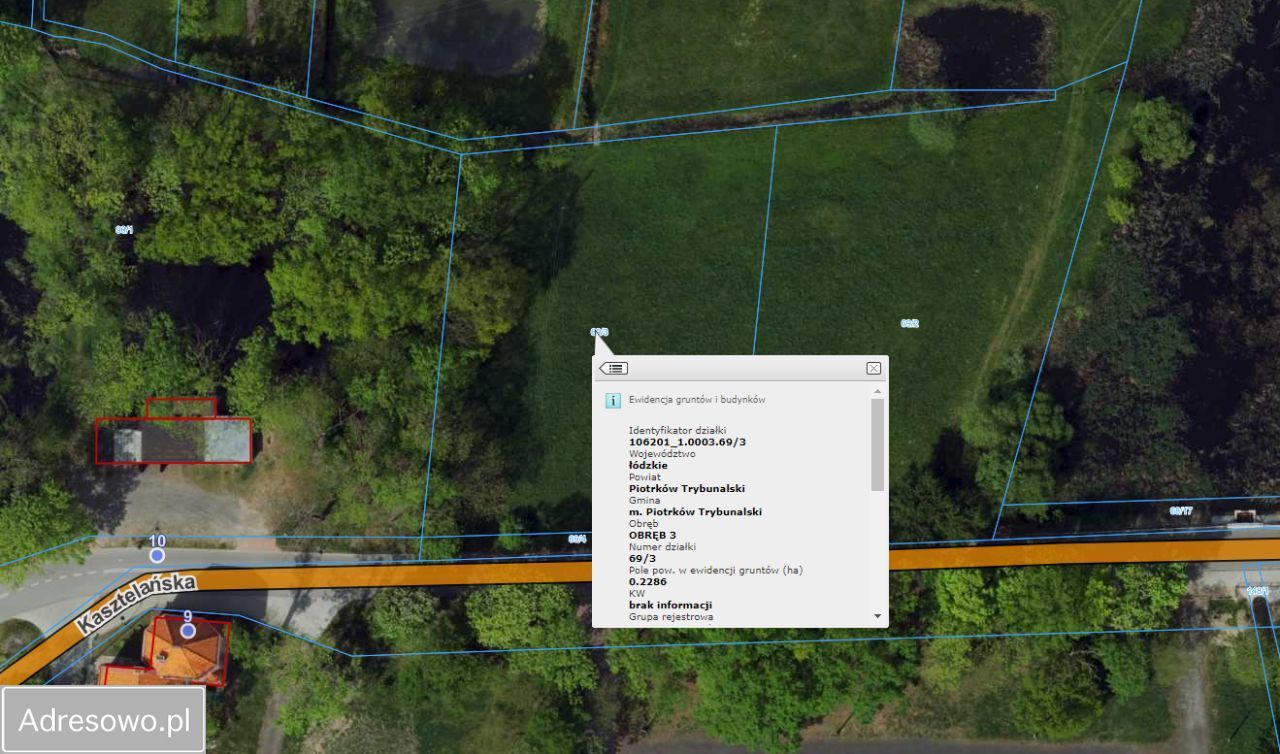This screenshot has width=1280, height=754.
Task: Select address point number 9 on map
Action: tap(188, 630)
